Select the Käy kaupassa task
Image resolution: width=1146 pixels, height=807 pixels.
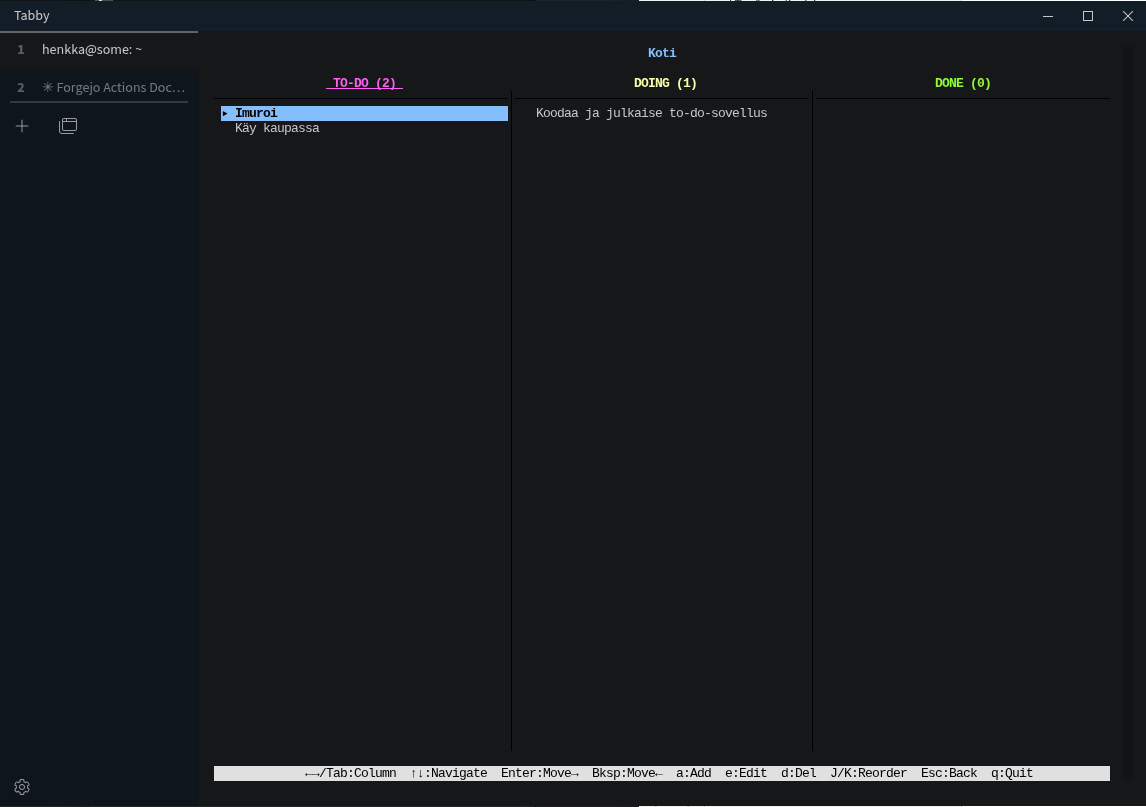click(x=277, y=129)
